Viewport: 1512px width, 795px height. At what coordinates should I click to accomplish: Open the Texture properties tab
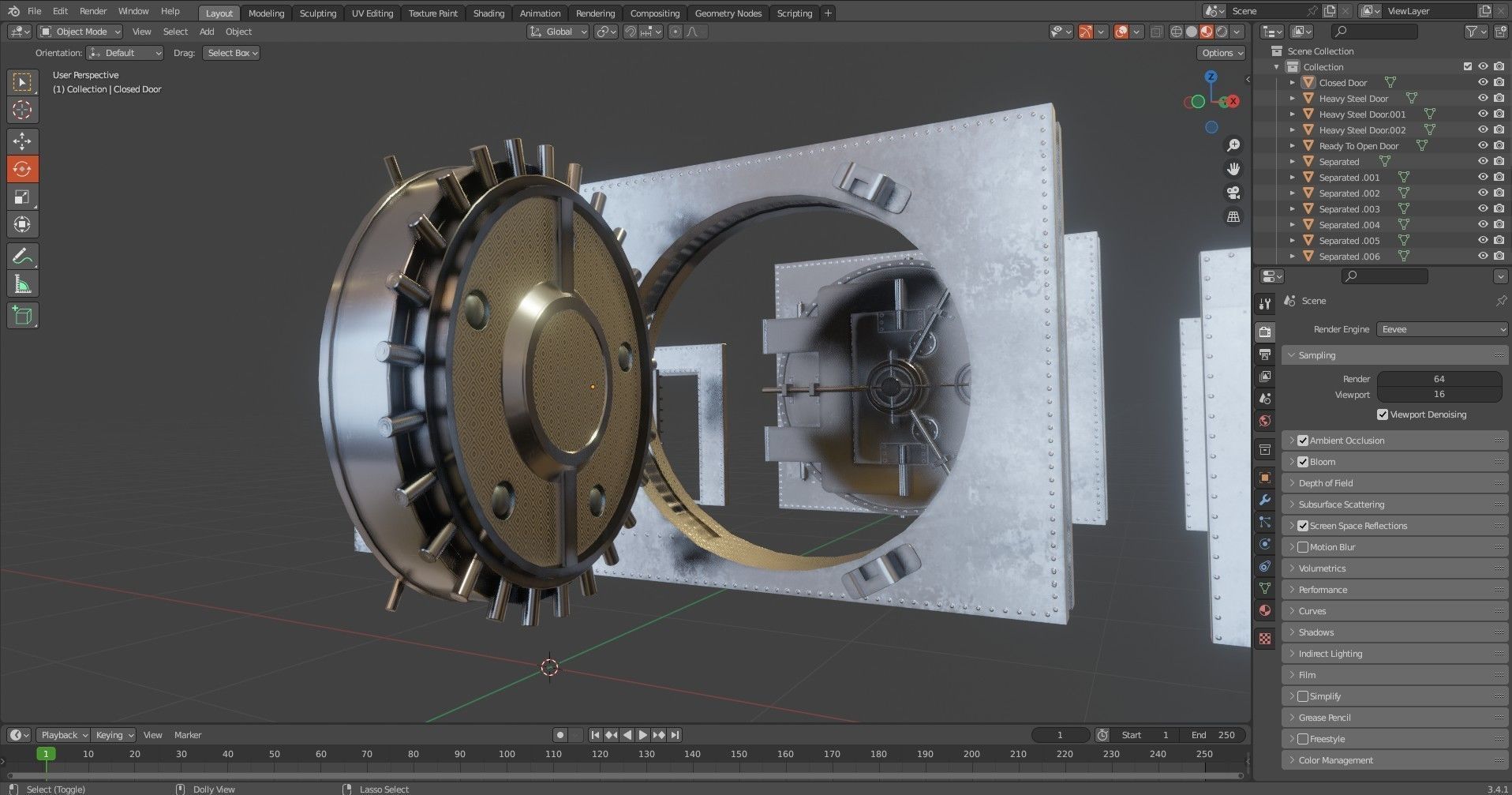click(1265, 638)
